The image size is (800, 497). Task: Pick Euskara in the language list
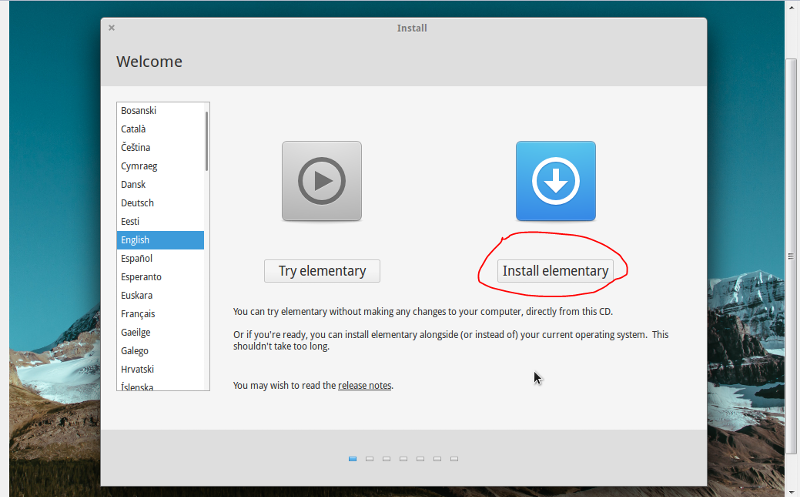(x=160, y=295)
